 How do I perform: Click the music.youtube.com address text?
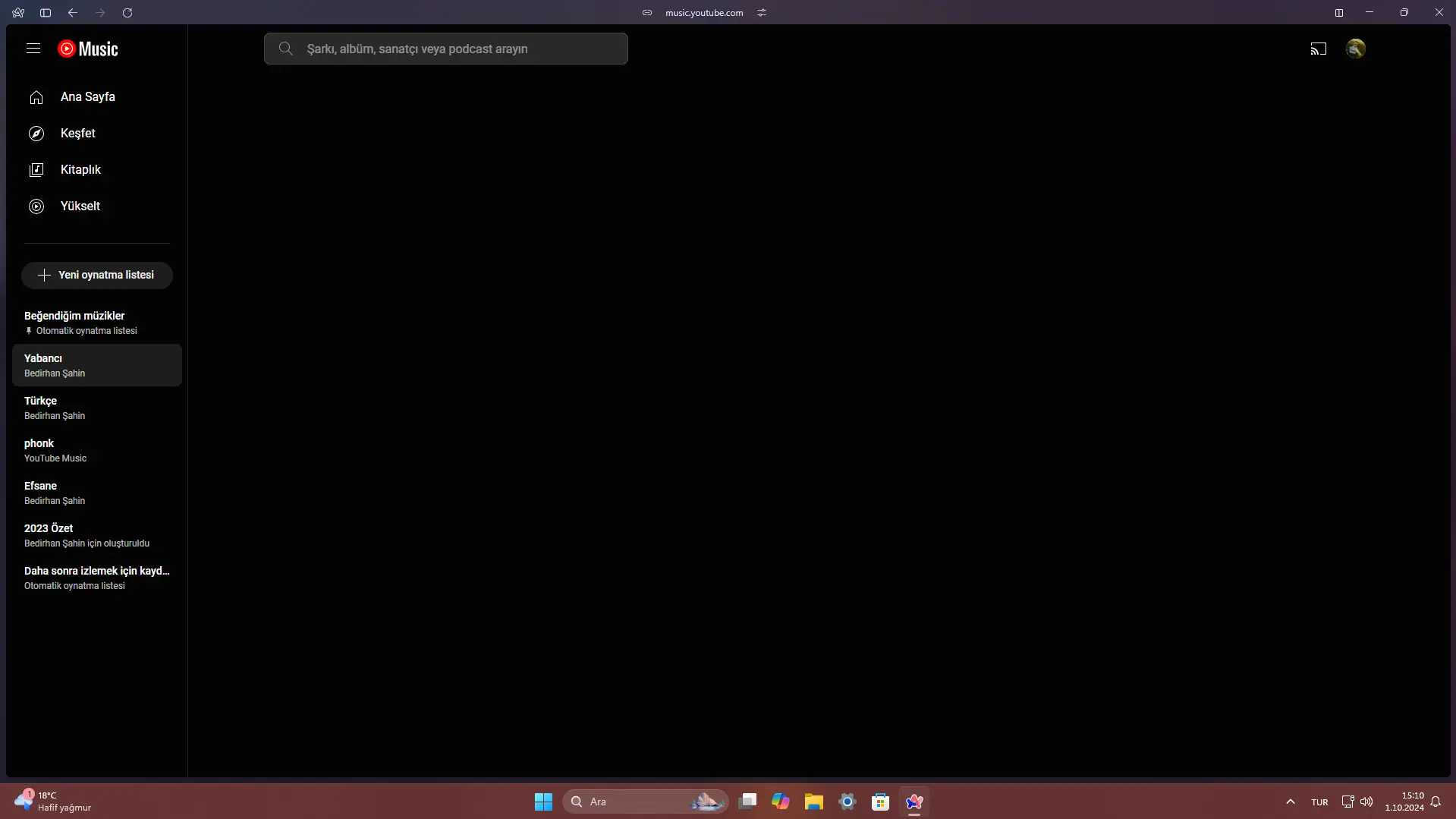tap(704, 12)
